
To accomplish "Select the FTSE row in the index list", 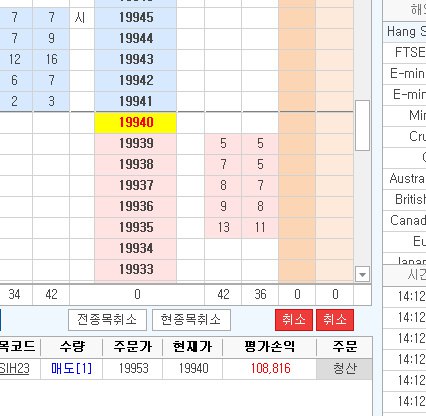I will (x=405, y=53).
